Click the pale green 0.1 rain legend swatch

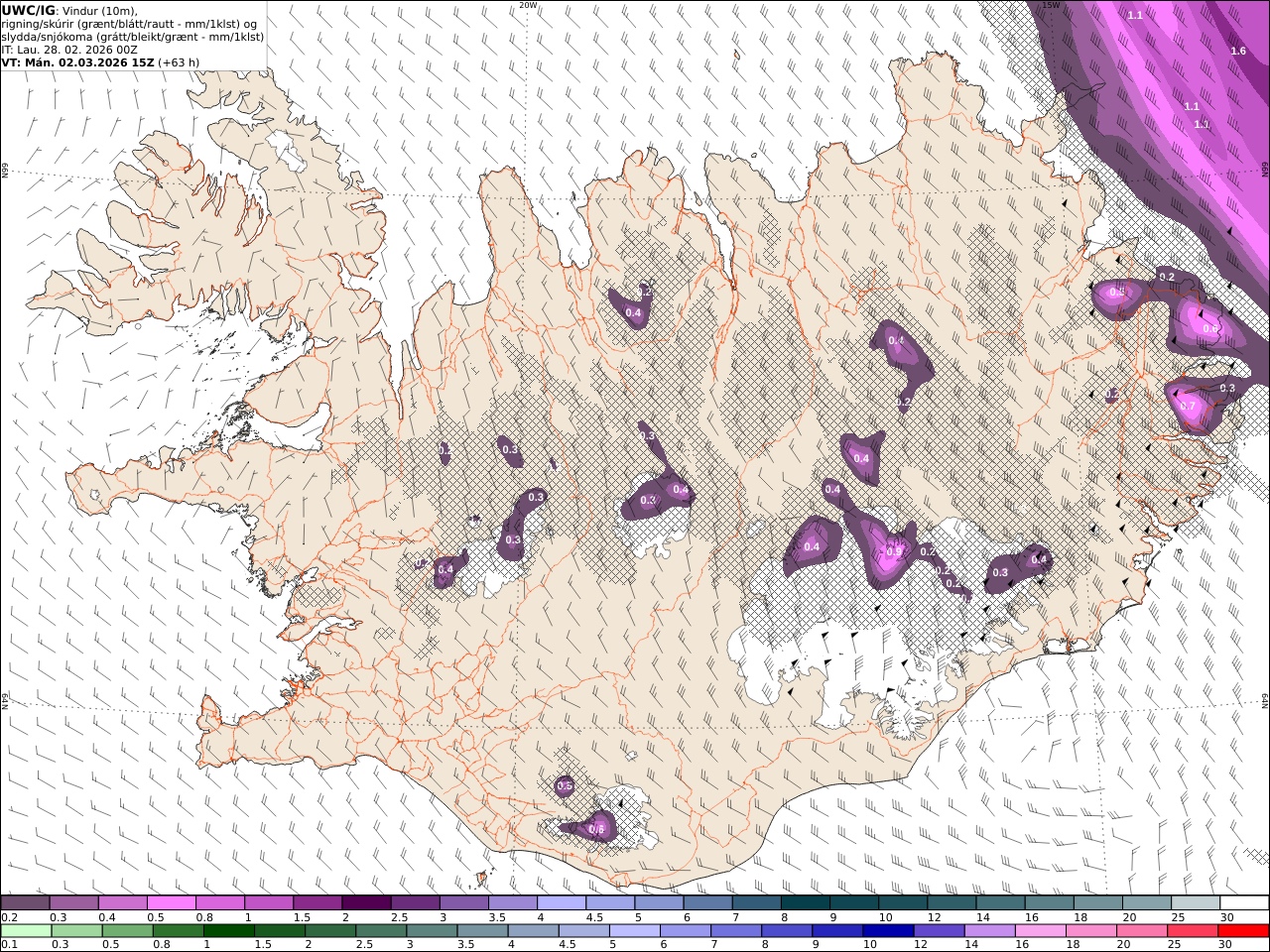click(x=27, y=931)
